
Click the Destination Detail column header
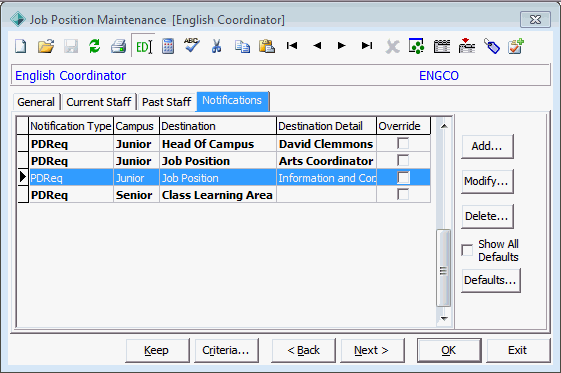(326, 126)
